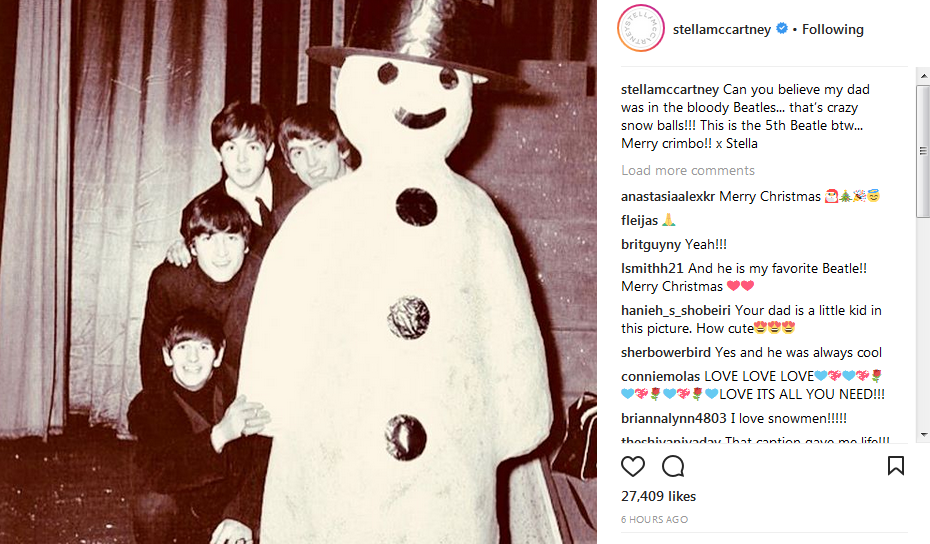The image size is (930, 544).
Task: Click scrollbar down arrow in comments
Action: pos(923,435)
